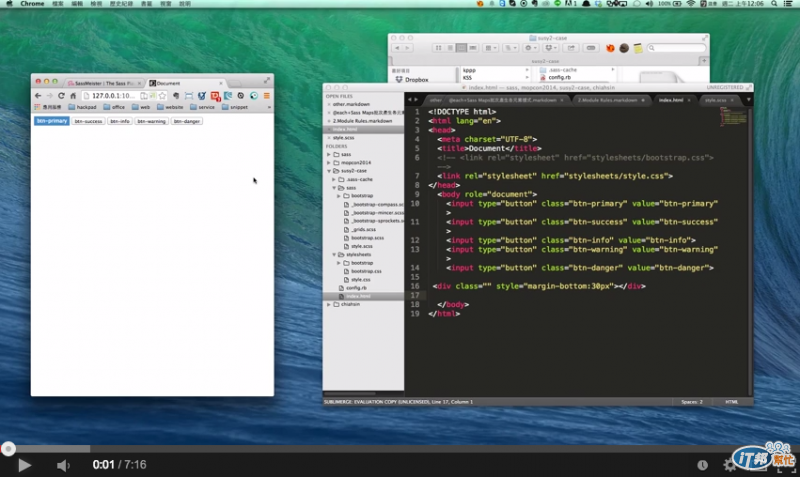Open bootstrap.css in sidebar

pyautogui.click(x=366, y=271)
